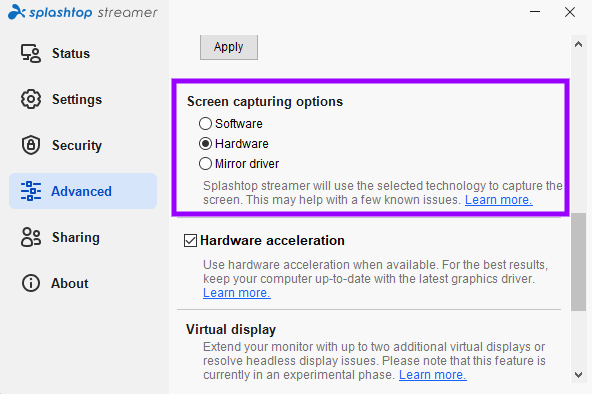Viewport: 592px width, 394px height.
Task: Select the Hardware capture radio button
Action: click(x=205, y=144)
